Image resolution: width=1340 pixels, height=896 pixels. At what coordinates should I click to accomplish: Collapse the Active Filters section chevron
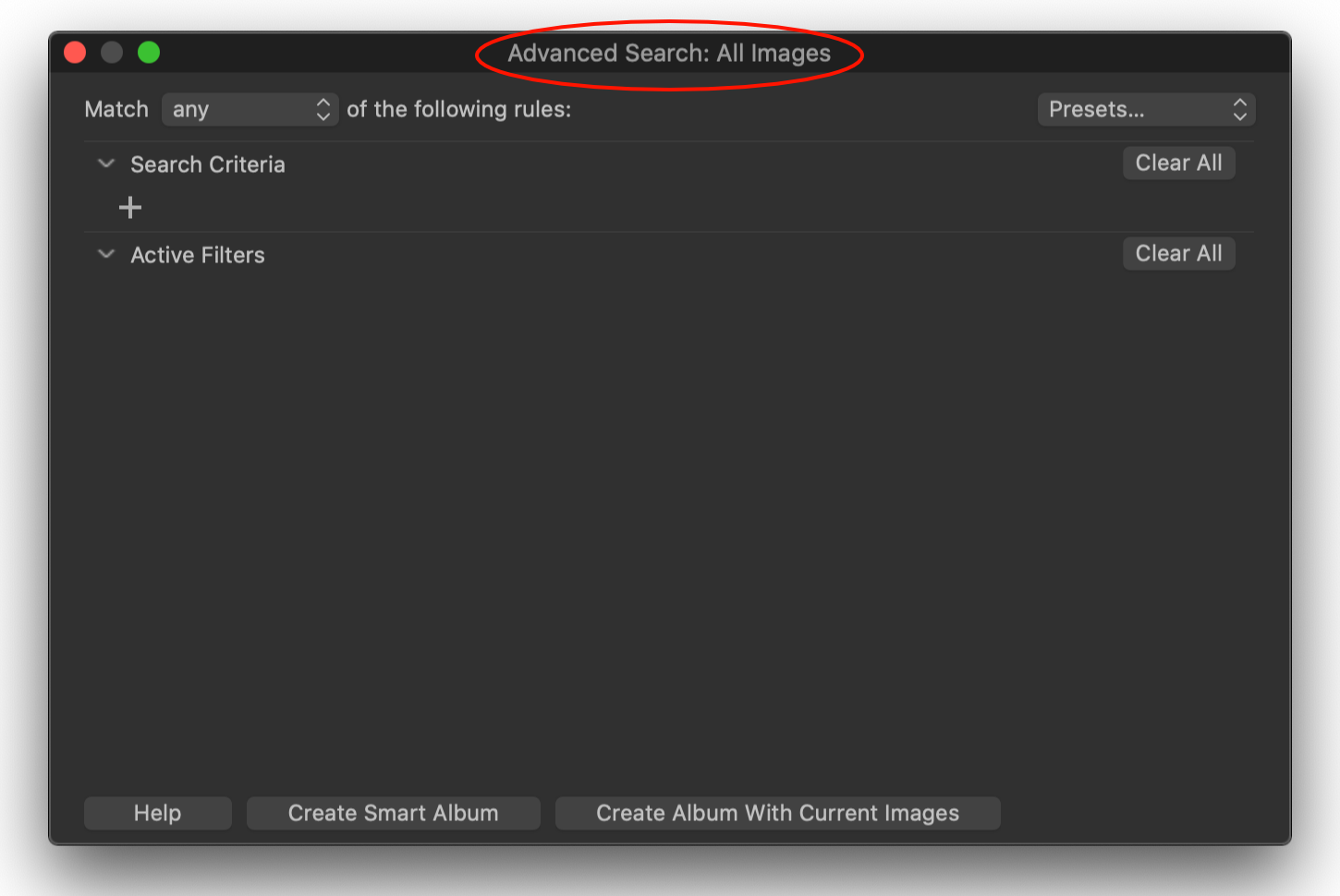pyautogui.click(x=106, y=254)
